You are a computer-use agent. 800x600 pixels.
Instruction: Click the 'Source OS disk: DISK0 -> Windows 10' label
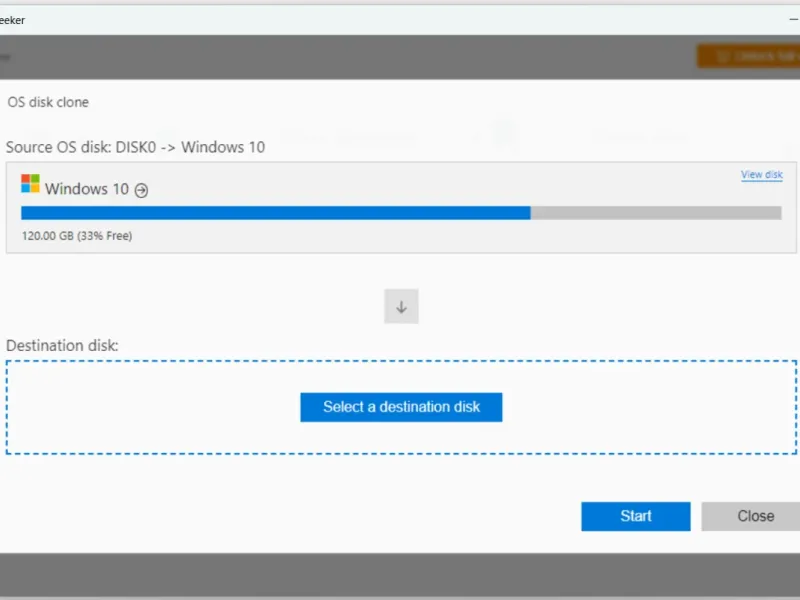tap(136, 147)
